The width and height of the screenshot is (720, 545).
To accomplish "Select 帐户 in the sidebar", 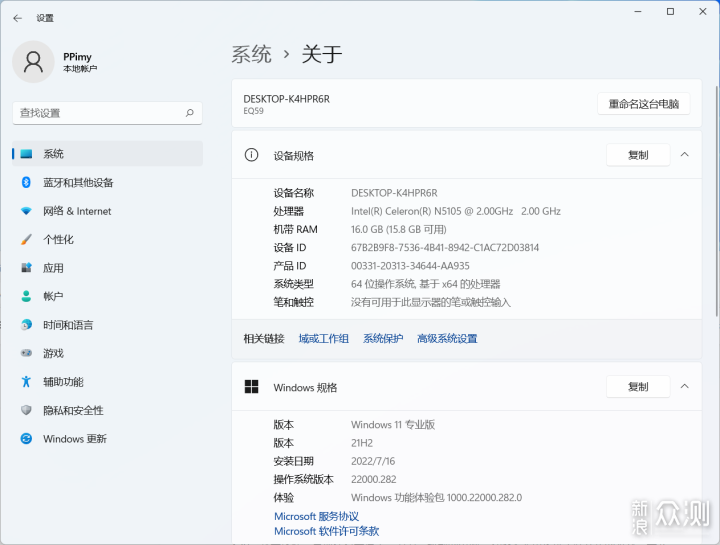I will point(107,296).
